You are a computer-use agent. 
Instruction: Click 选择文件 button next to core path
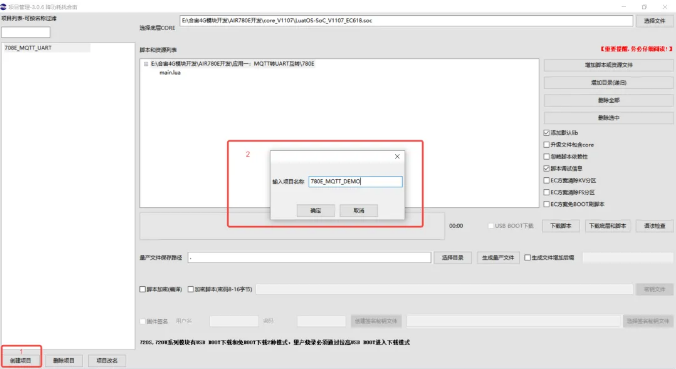(654, 21)
